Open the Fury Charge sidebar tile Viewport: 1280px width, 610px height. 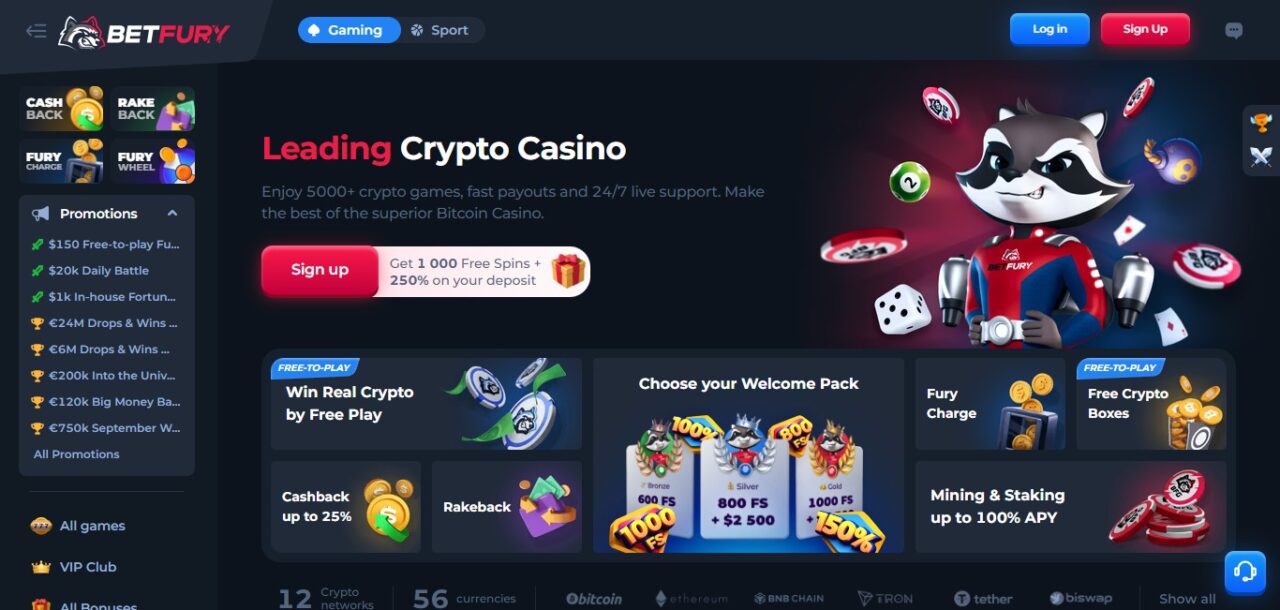pos(61,161)
